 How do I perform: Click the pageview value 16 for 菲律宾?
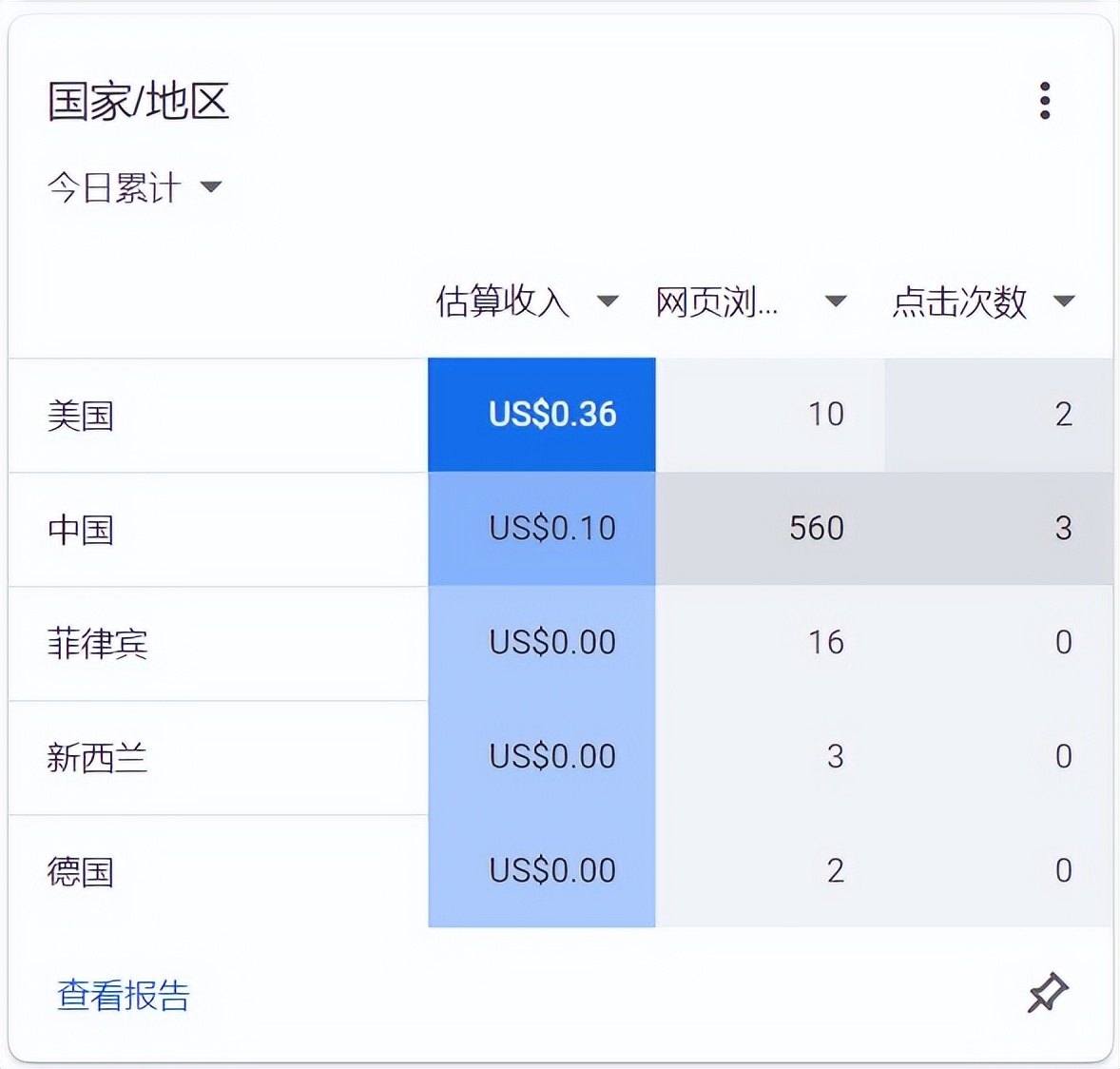point(825,643)
